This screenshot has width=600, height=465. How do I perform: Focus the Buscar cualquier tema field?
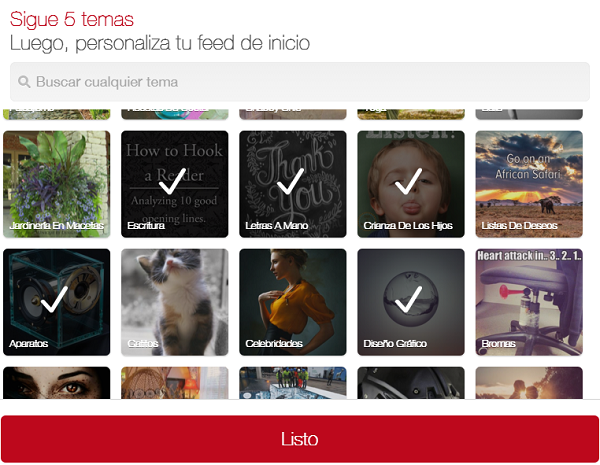[300, 82]
